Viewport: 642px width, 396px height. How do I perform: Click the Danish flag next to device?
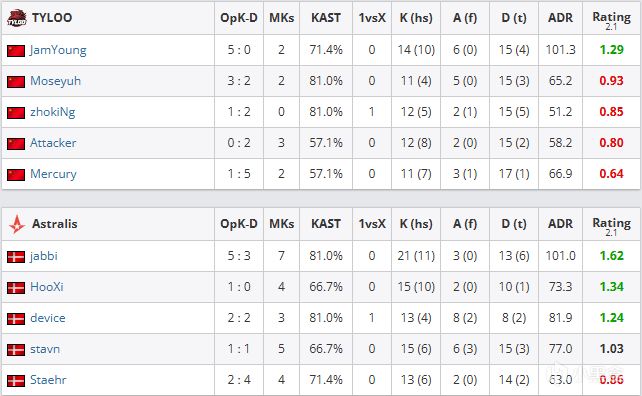click(x=16, y=319)
